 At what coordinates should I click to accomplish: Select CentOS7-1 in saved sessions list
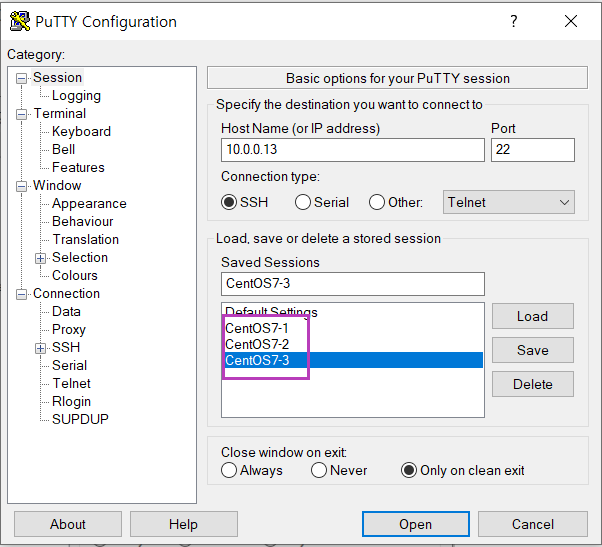pyautogui.click(x=352, y=328)
